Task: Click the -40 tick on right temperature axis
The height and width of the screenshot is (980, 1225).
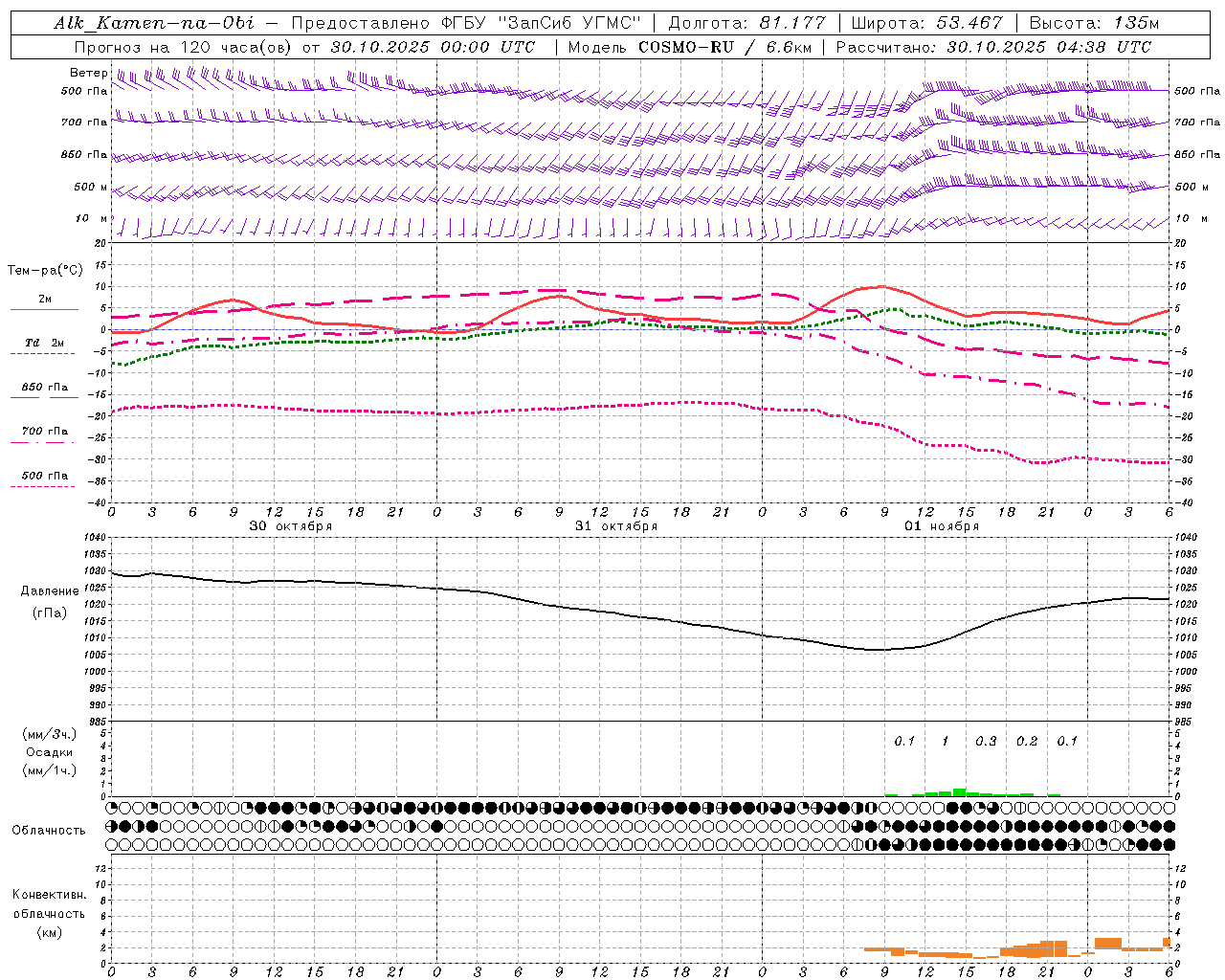Action: (1182, 502)
